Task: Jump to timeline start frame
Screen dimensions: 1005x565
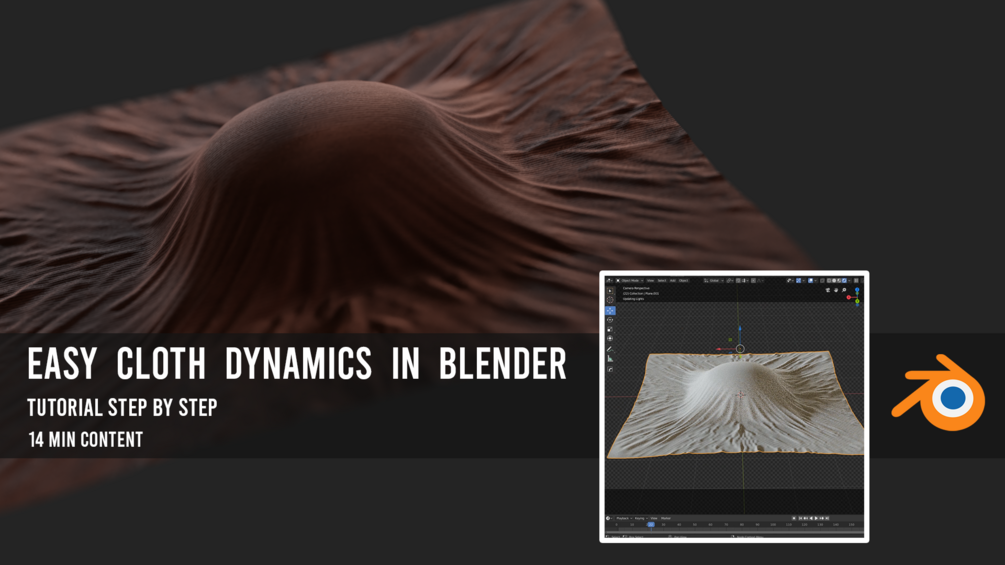Action: [x=801, y=518]
